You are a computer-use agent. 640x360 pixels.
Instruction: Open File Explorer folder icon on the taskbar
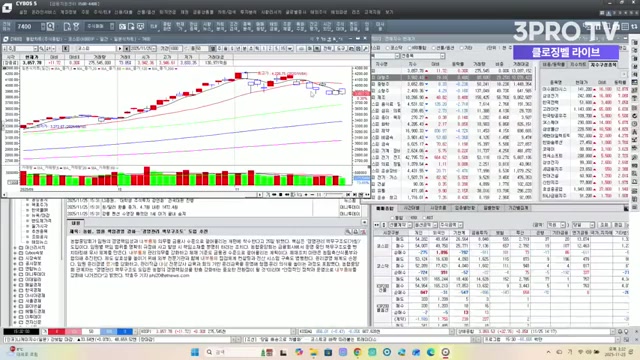(313, 352)
